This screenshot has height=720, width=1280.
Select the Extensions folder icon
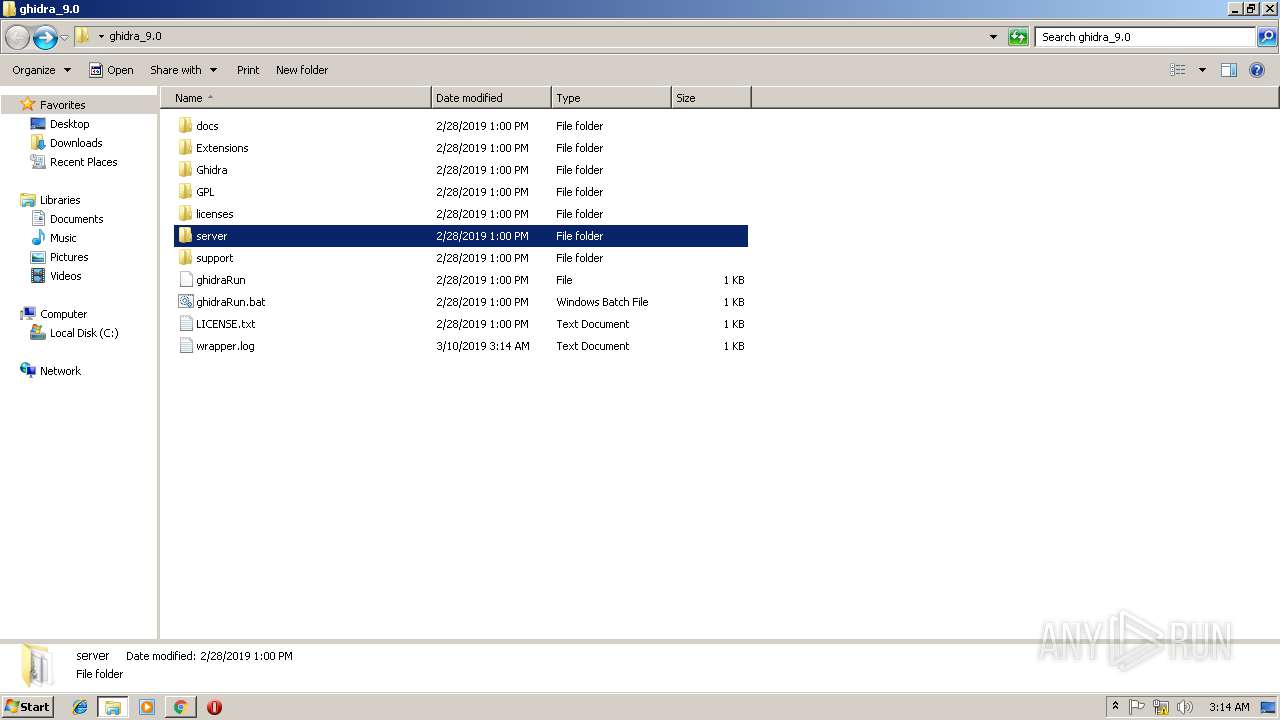185,148
